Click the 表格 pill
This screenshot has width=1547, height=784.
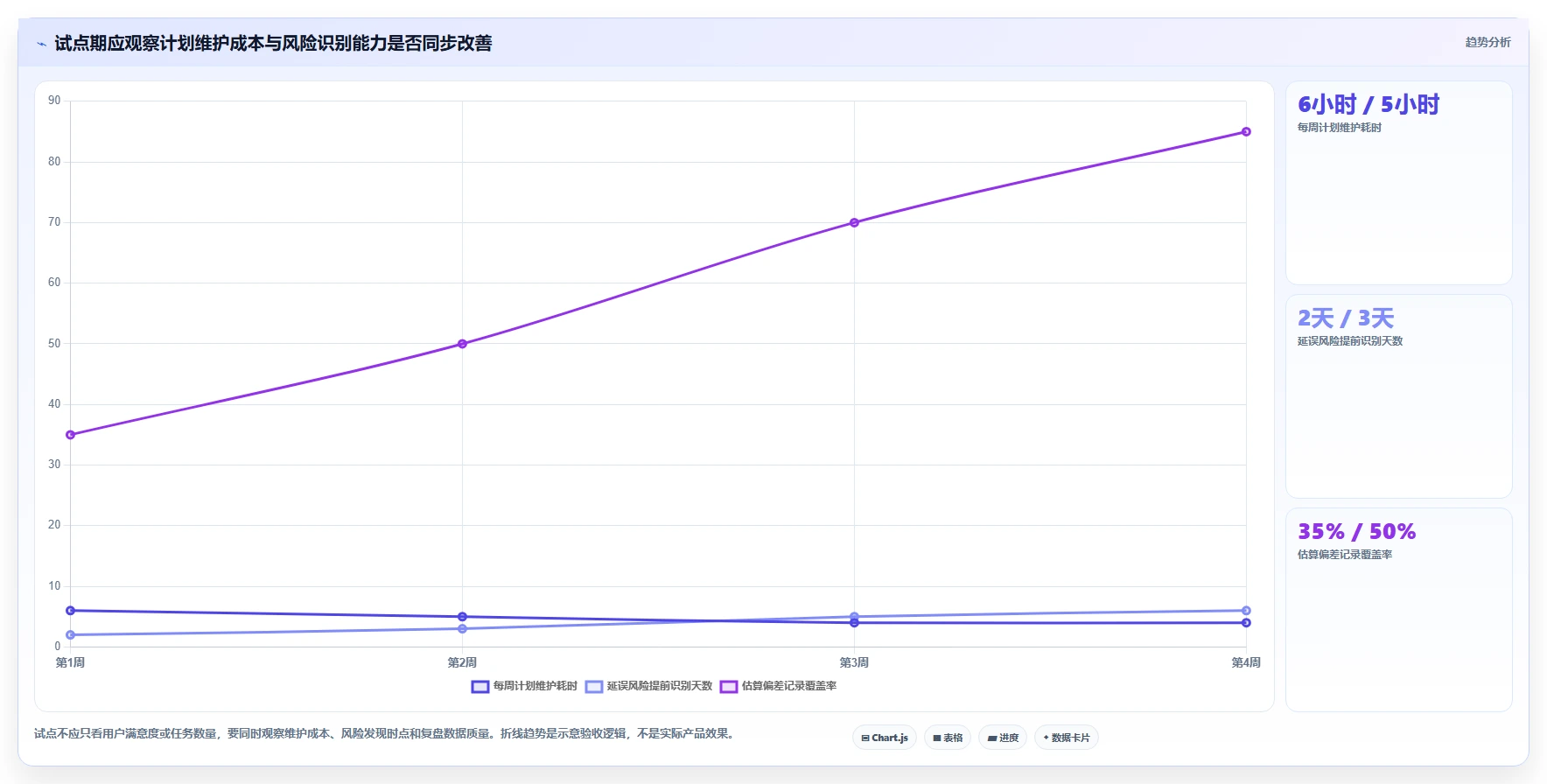pos(948,738)
